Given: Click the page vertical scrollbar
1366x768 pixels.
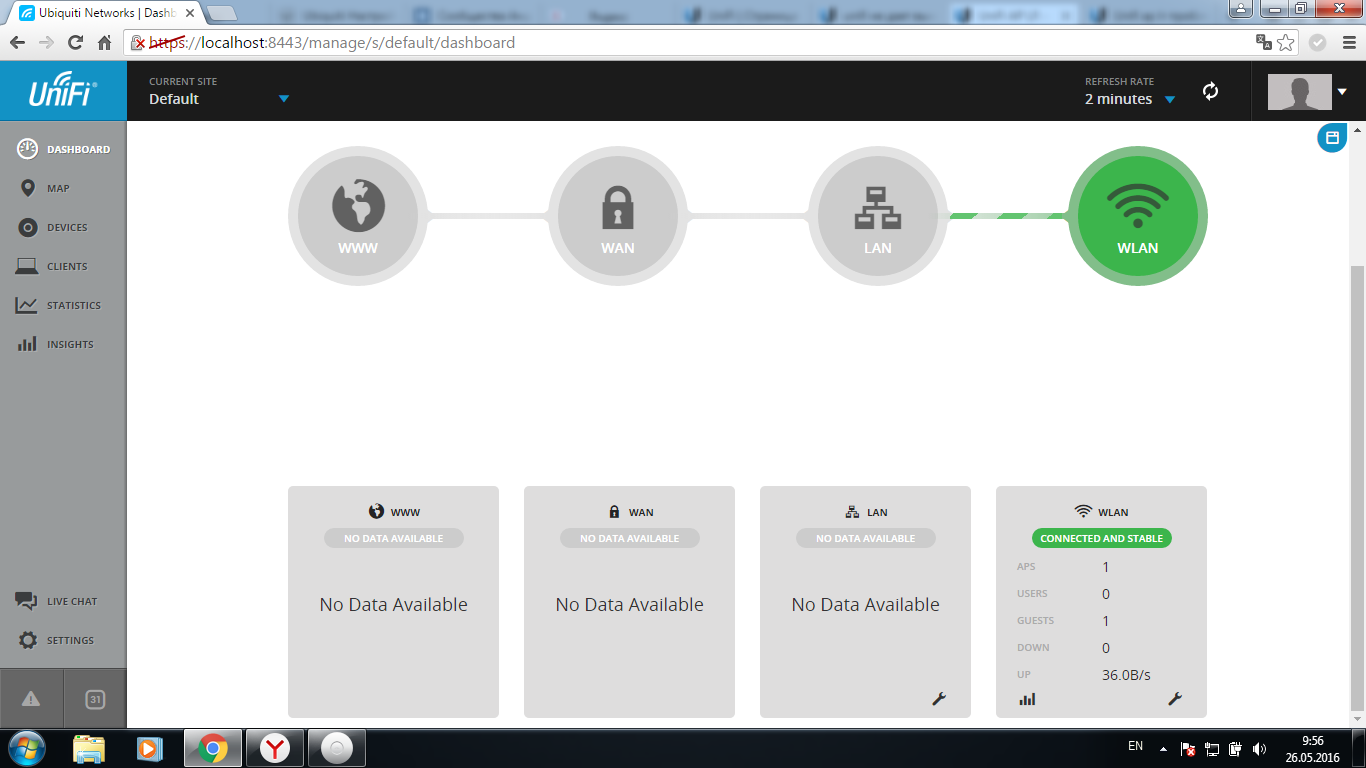Looking at the screenshot, I should [x=1357, y=480].
